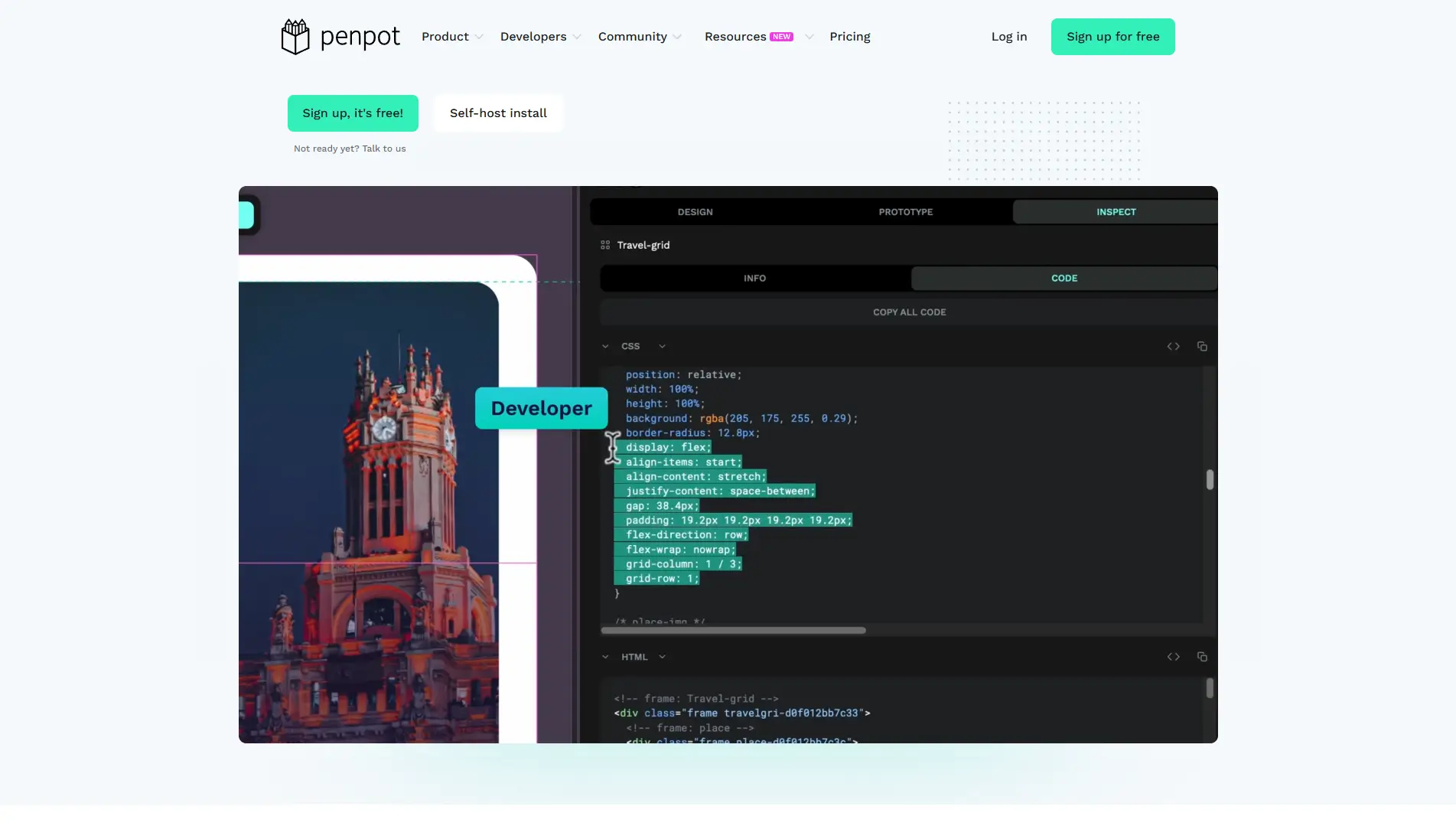Switch to the Design tab
This screenshot has height=826, width=1456.
point(695,212)
